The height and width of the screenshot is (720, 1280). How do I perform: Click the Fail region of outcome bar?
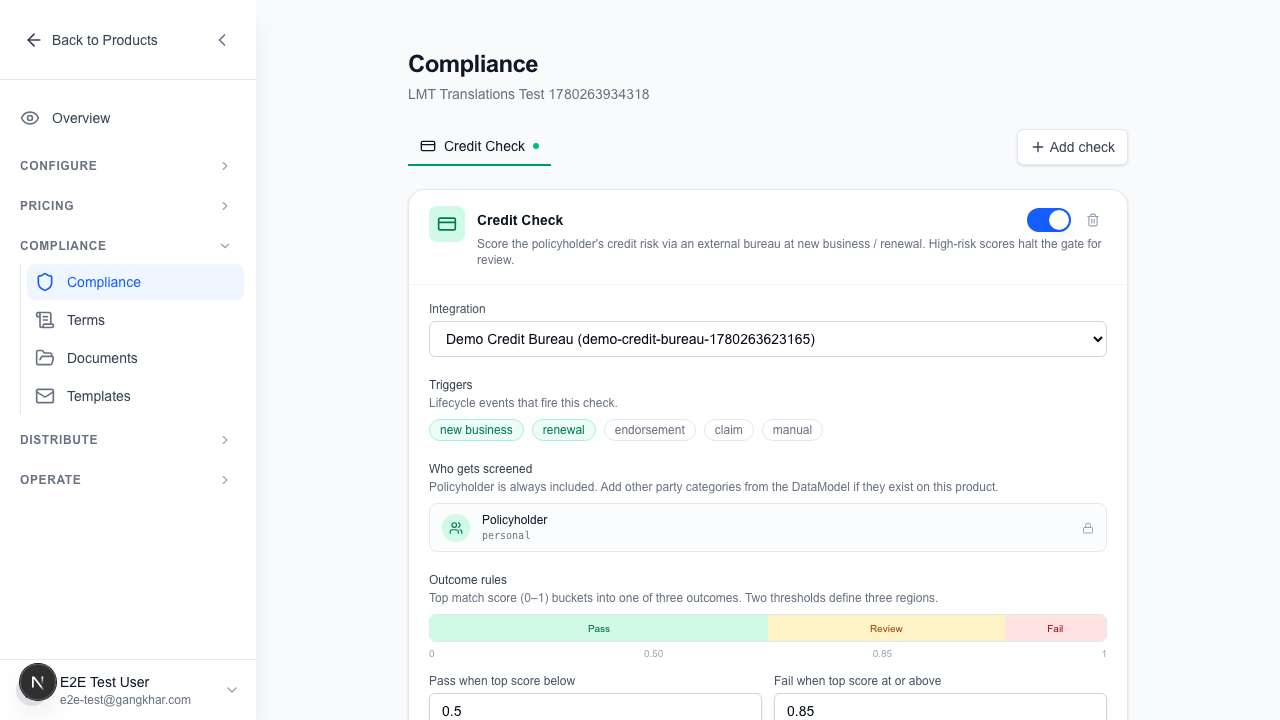pos(1055,628)
